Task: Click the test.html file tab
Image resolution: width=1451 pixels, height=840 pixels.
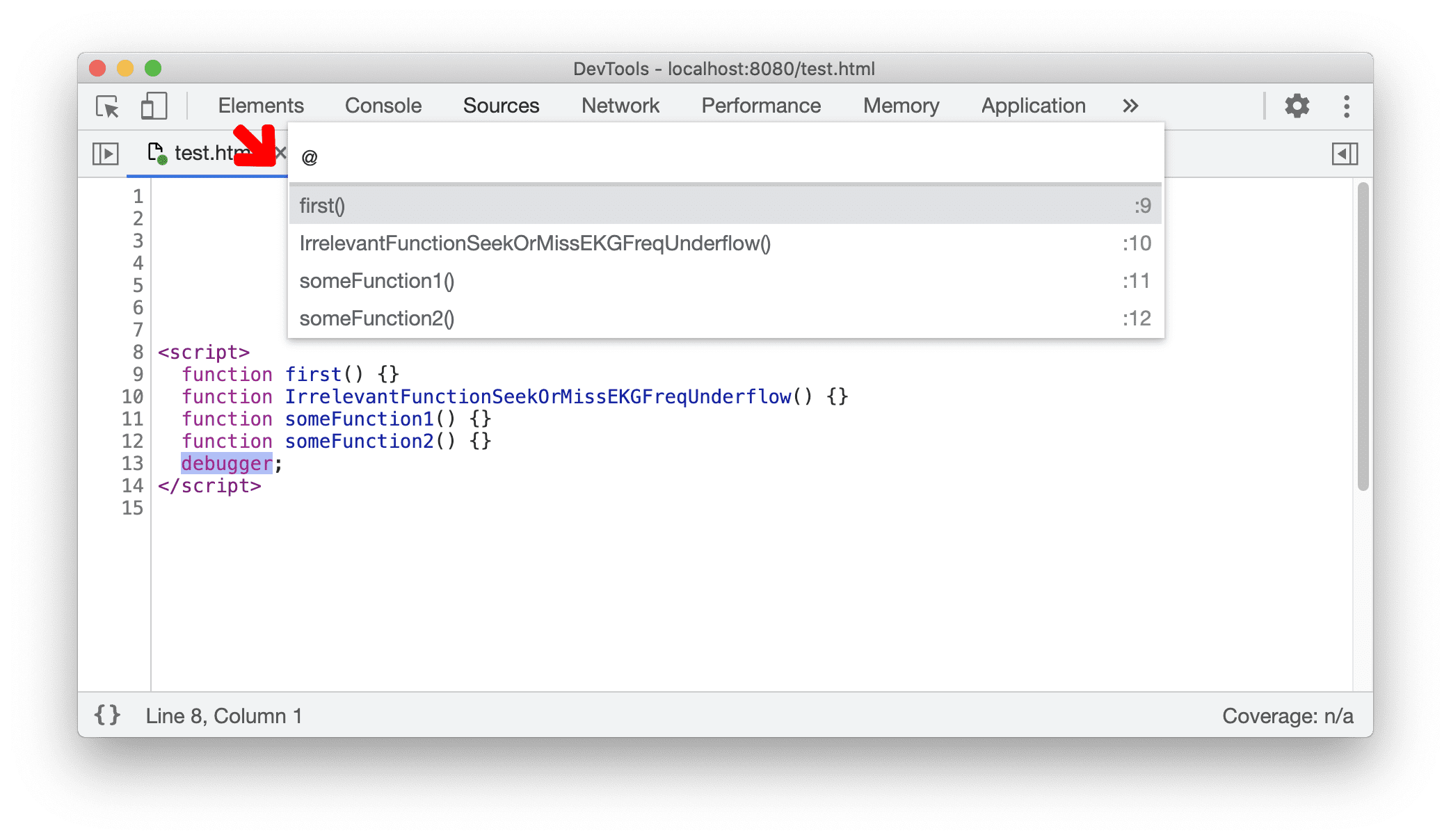Action: pyautogui.click(x=200, y=154)
